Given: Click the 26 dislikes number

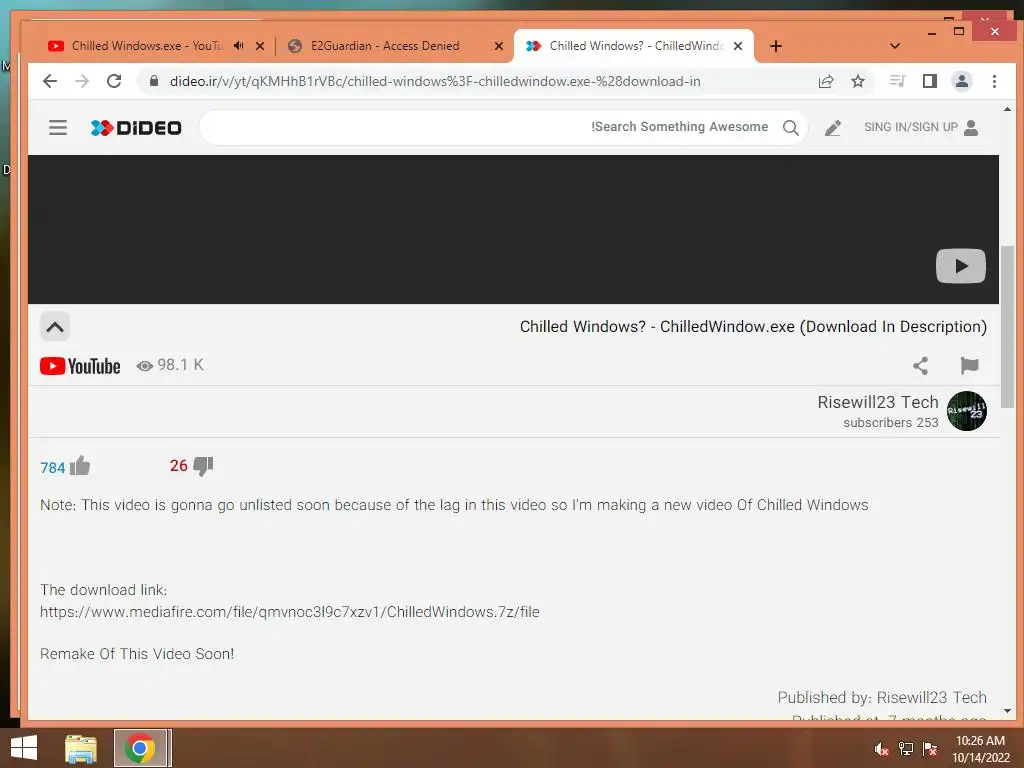Looking at the screenshot, I should point(178,466).
